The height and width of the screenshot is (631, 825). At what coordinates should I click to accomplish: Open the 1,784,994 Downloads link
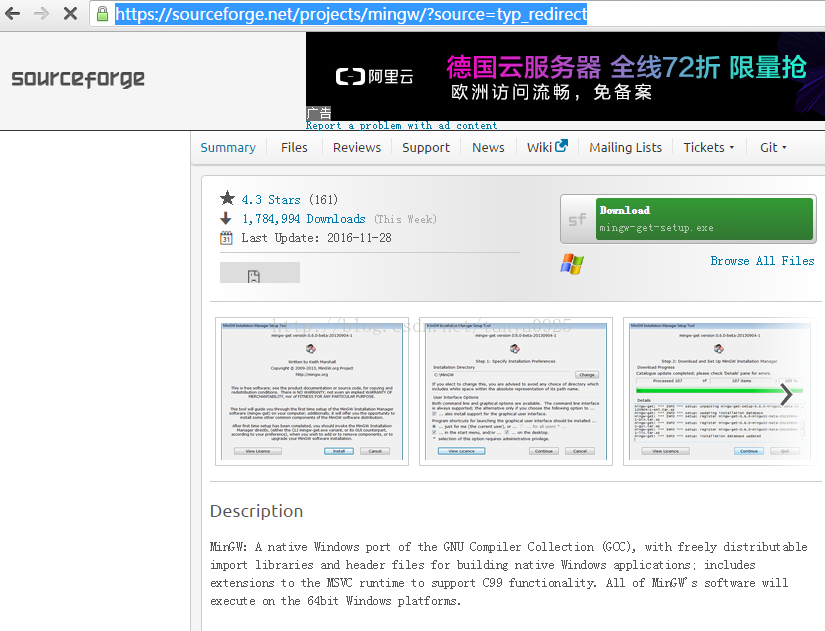(x=304, y=219)
